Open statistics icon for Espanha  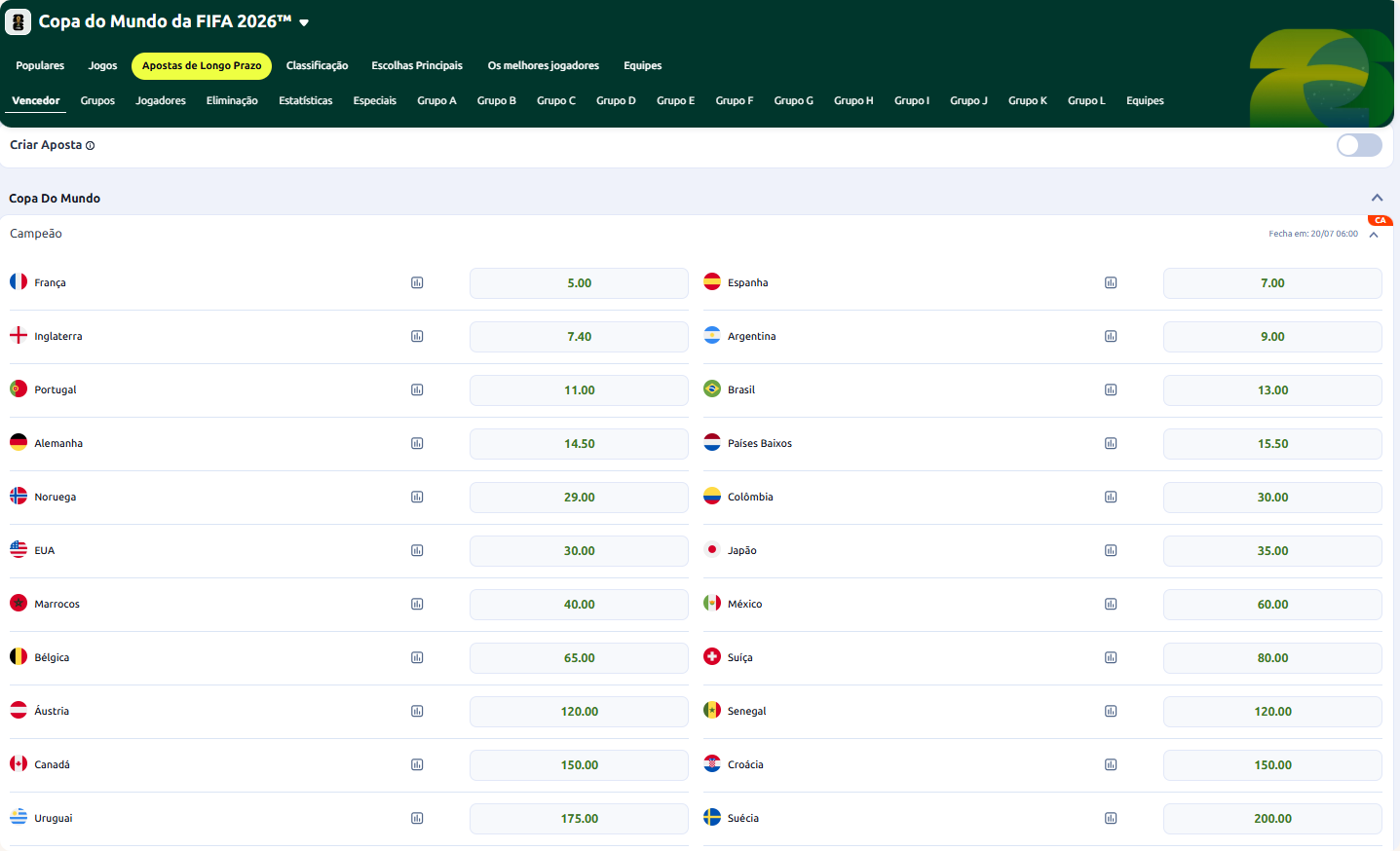point(1111,283)
